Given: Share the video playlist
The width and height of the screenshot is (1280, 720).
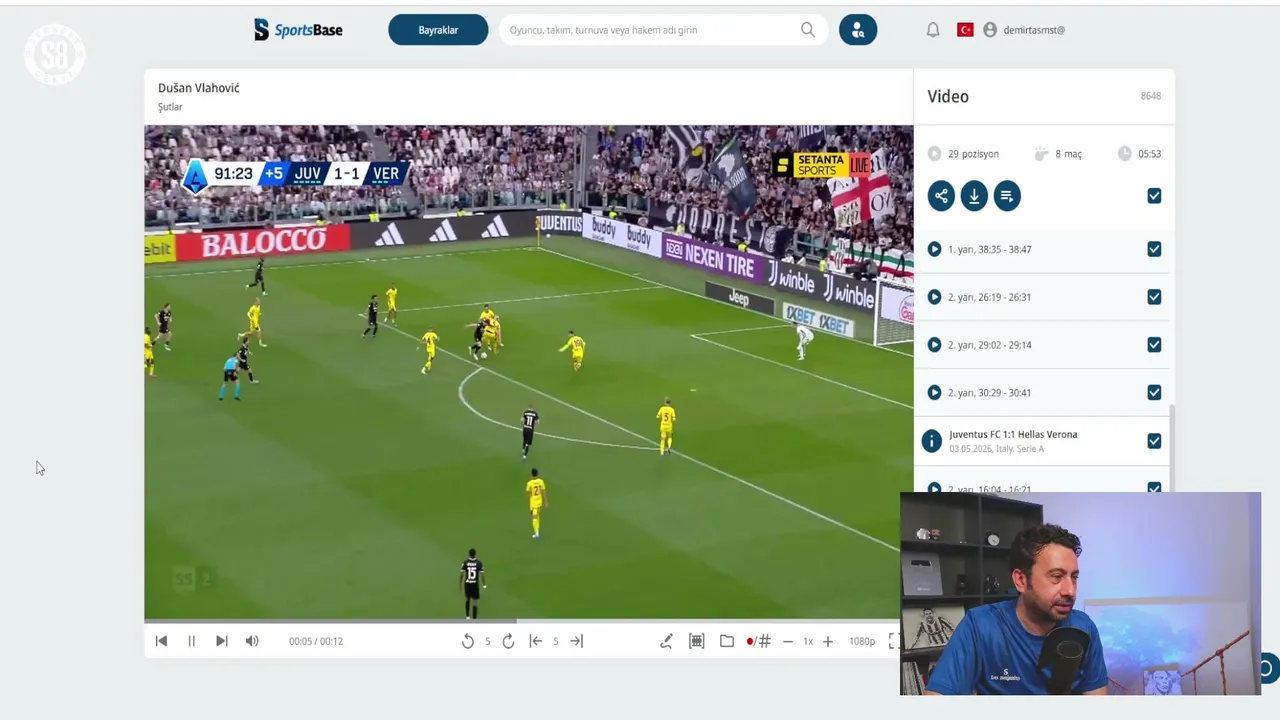Looking at the screenshot, I should pos(941,196).
